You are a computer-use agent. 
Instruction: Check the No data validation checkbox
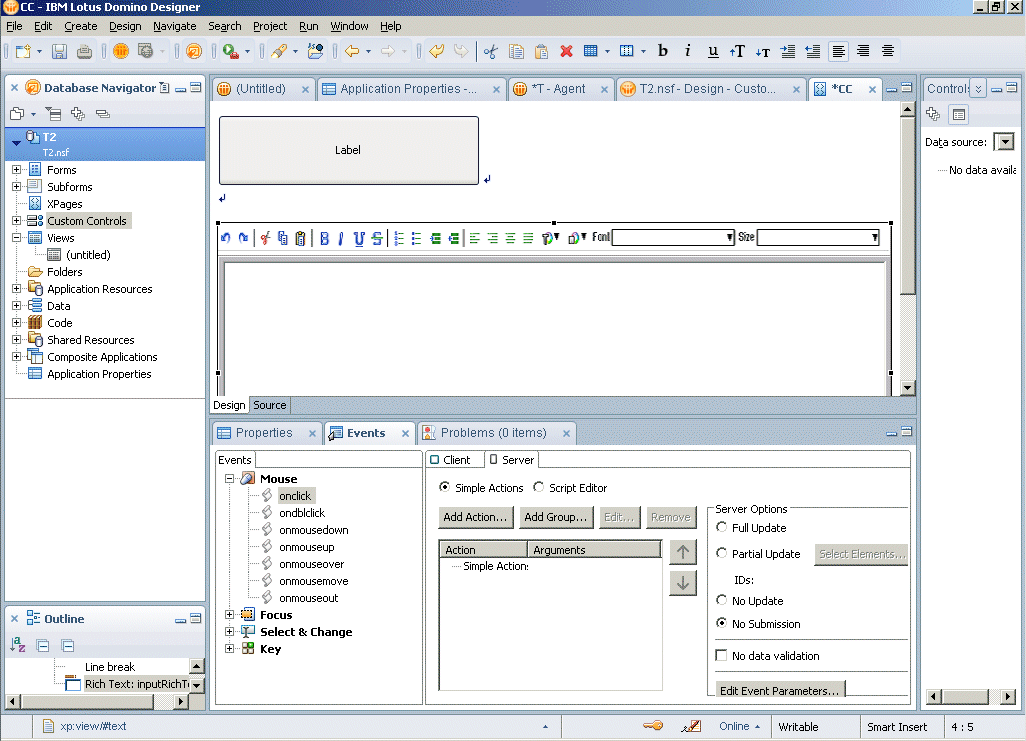pyautogui.click(x=722, y=655)
